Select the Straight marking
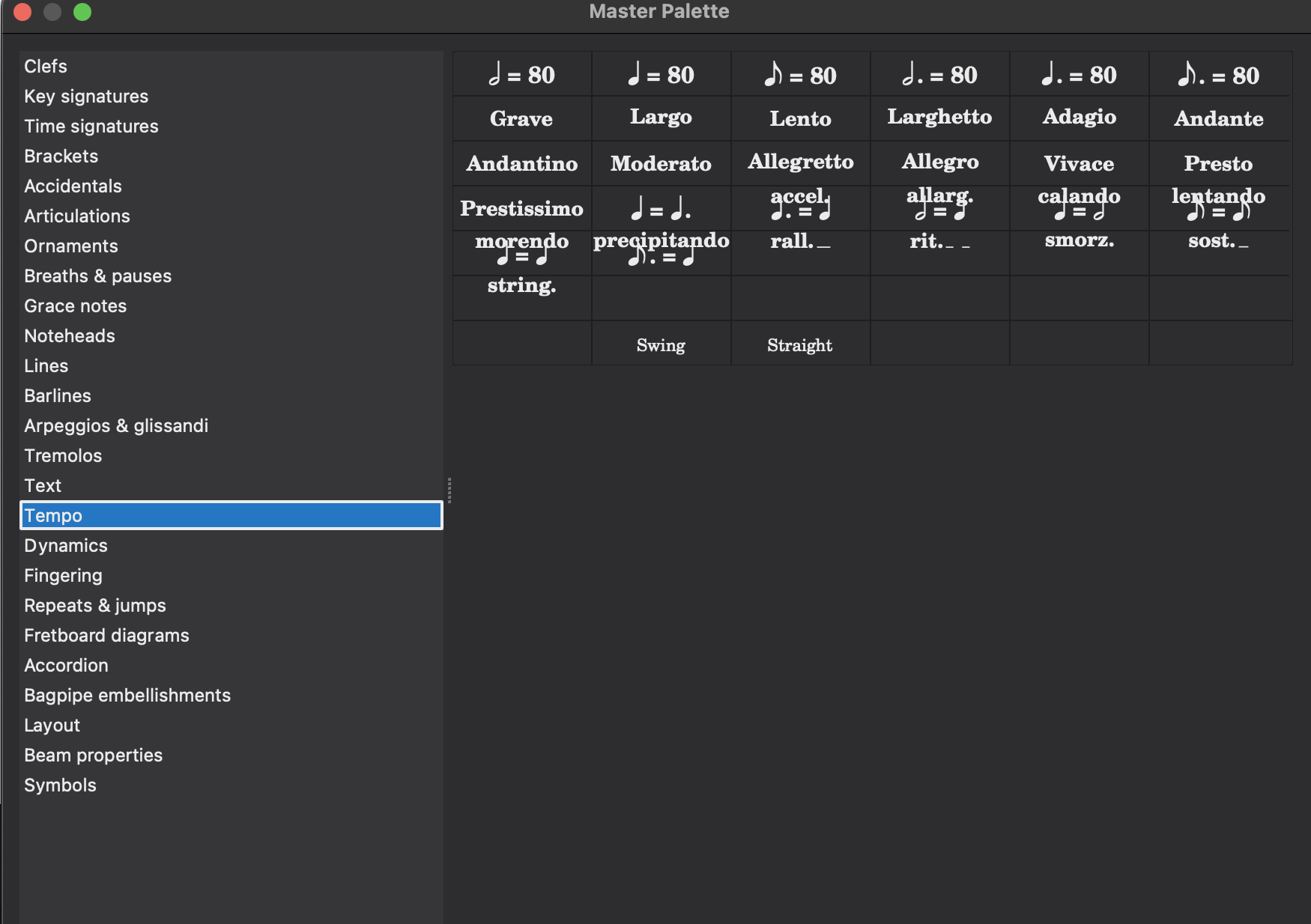Screen dimensions: 1311x924 pos(800,344)
